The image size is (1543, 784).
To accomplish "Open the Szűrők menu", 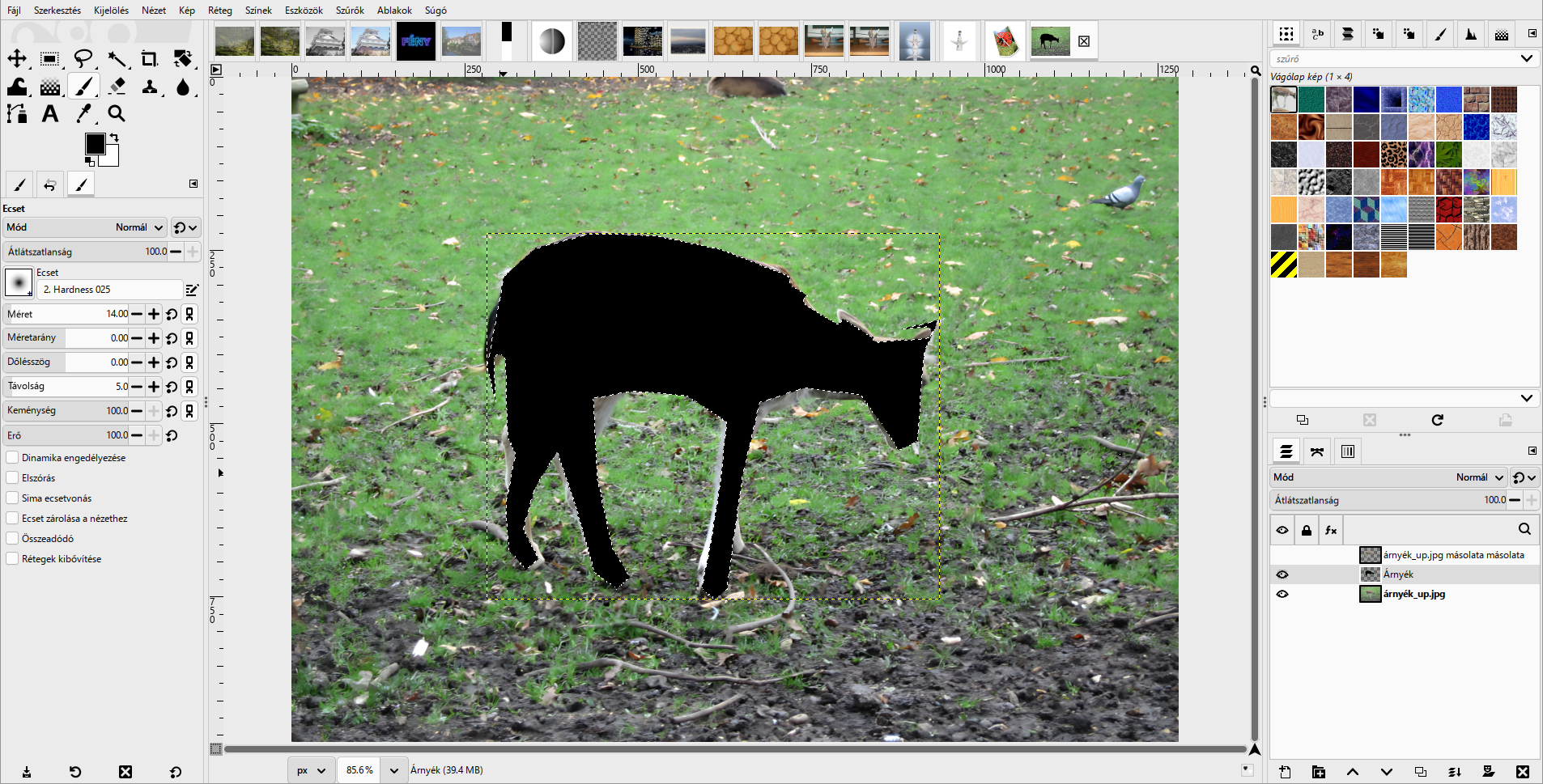I will pos(350,11).
